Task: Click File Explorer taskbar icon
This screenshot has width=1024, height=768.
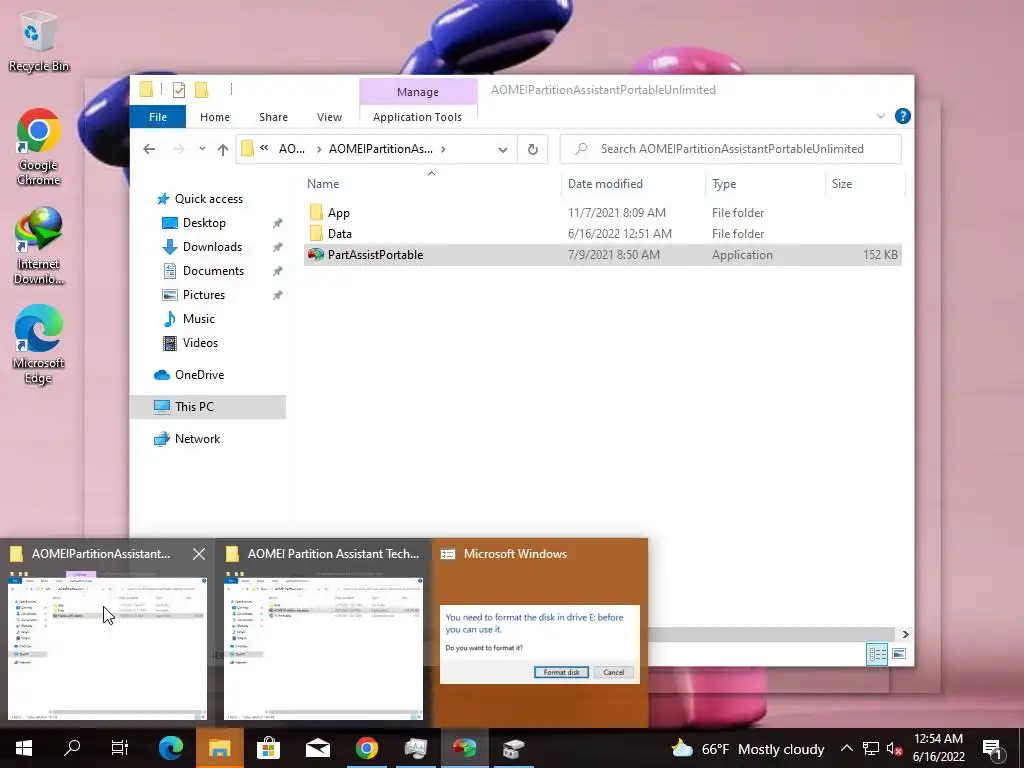Action: tap(219, 748)
